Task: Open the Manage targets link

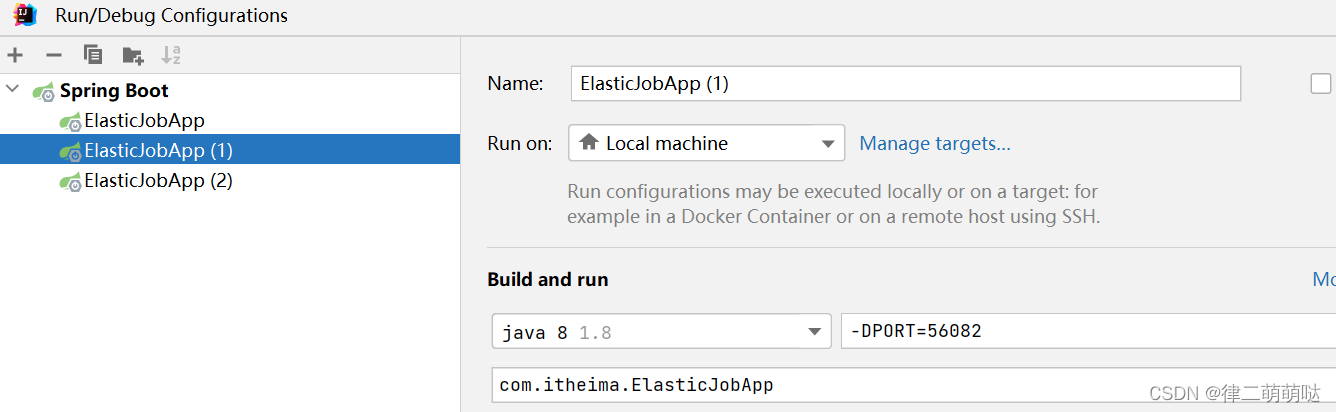Action: point(935,143)
